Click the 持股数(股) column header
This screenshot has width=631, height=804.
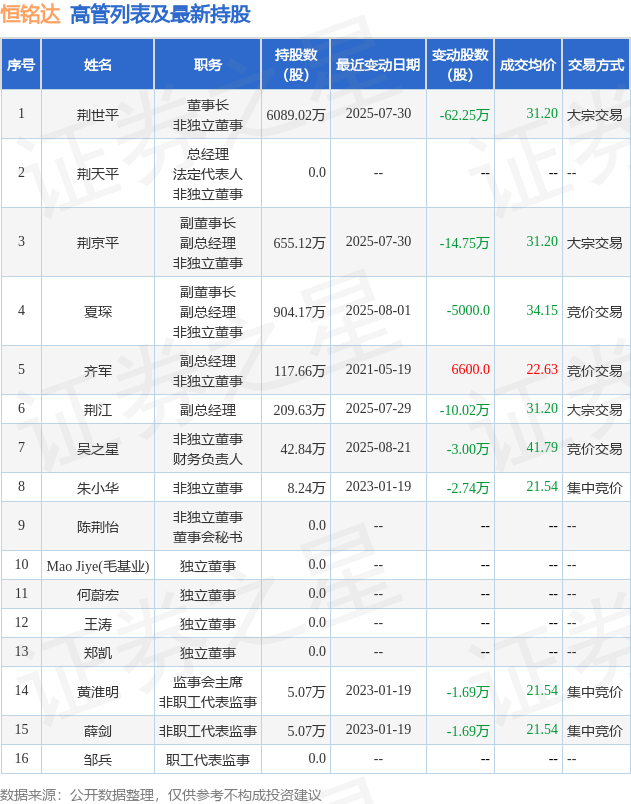pos(296,65)
